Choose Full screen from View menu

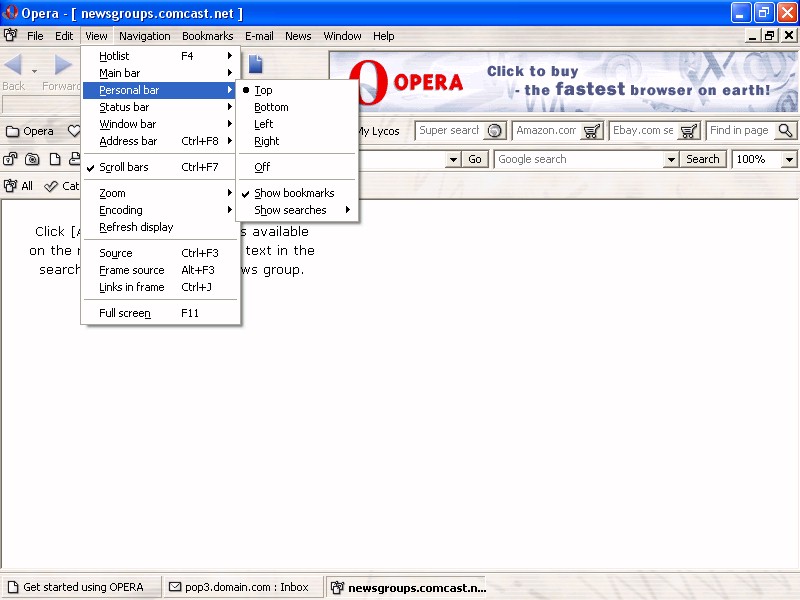point(125,313)
